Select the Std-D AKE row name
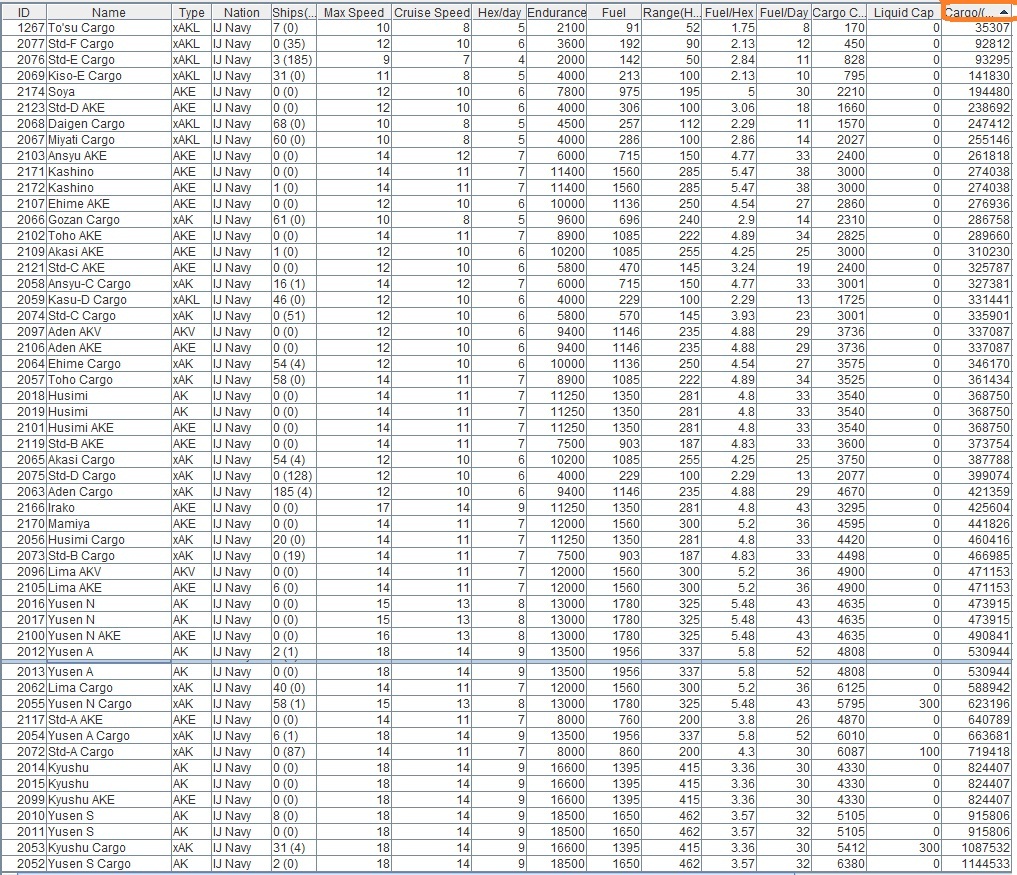 point(109,108)
